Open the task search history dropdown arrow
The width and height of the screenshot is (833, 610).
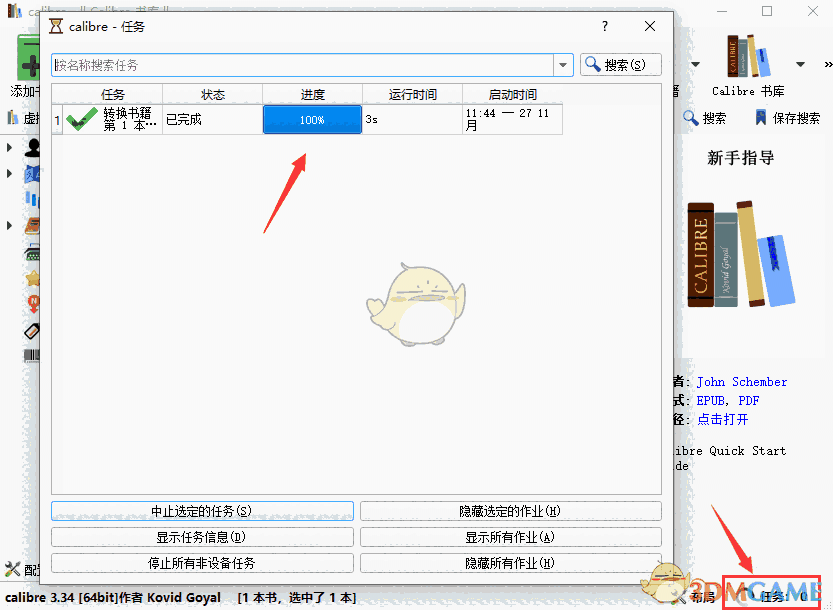pyautogui.click(x=563, y=64)
